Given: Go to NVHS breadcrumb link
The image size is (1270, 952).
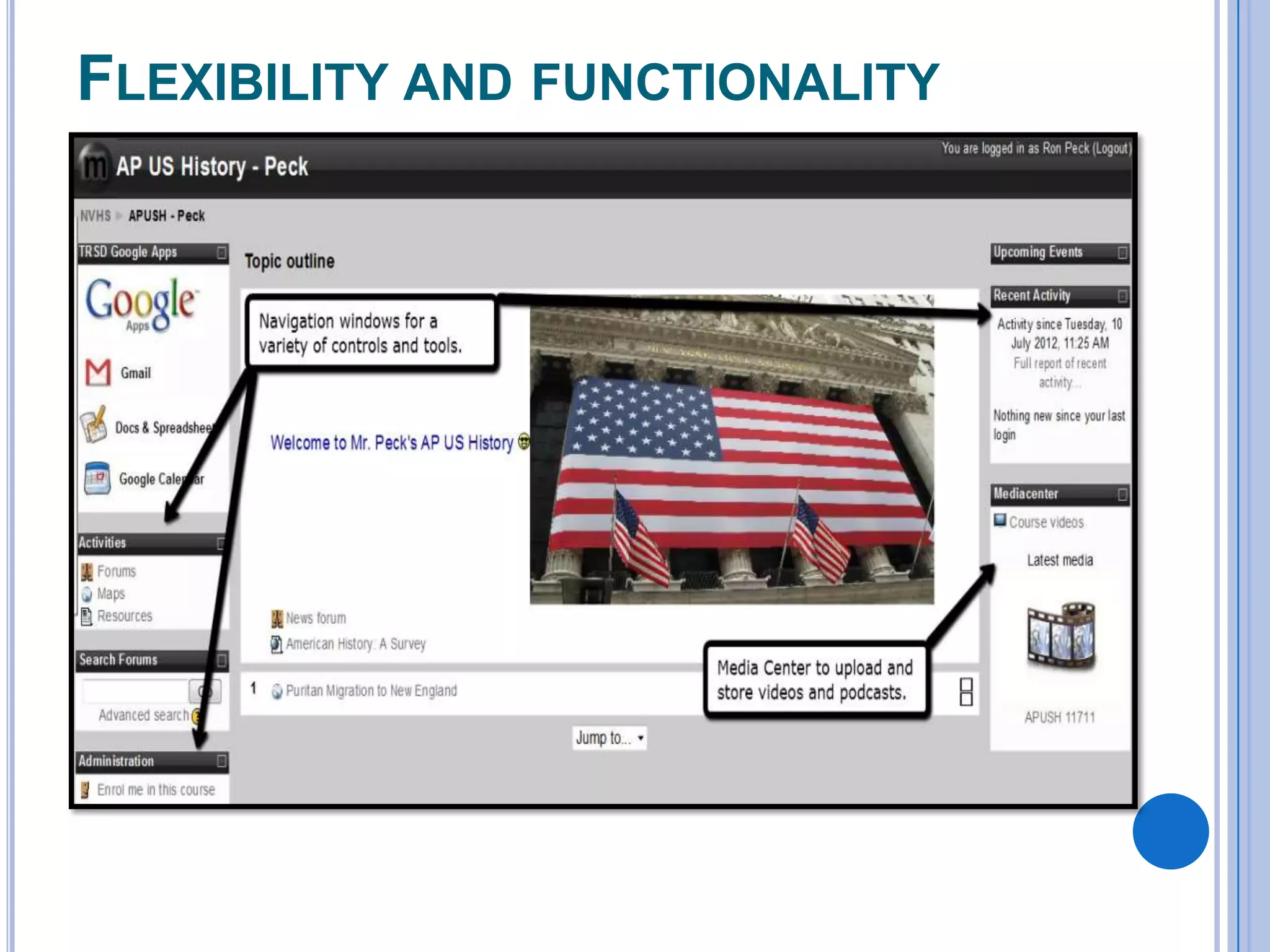Looking at the screenshot, I should point(95,216).
